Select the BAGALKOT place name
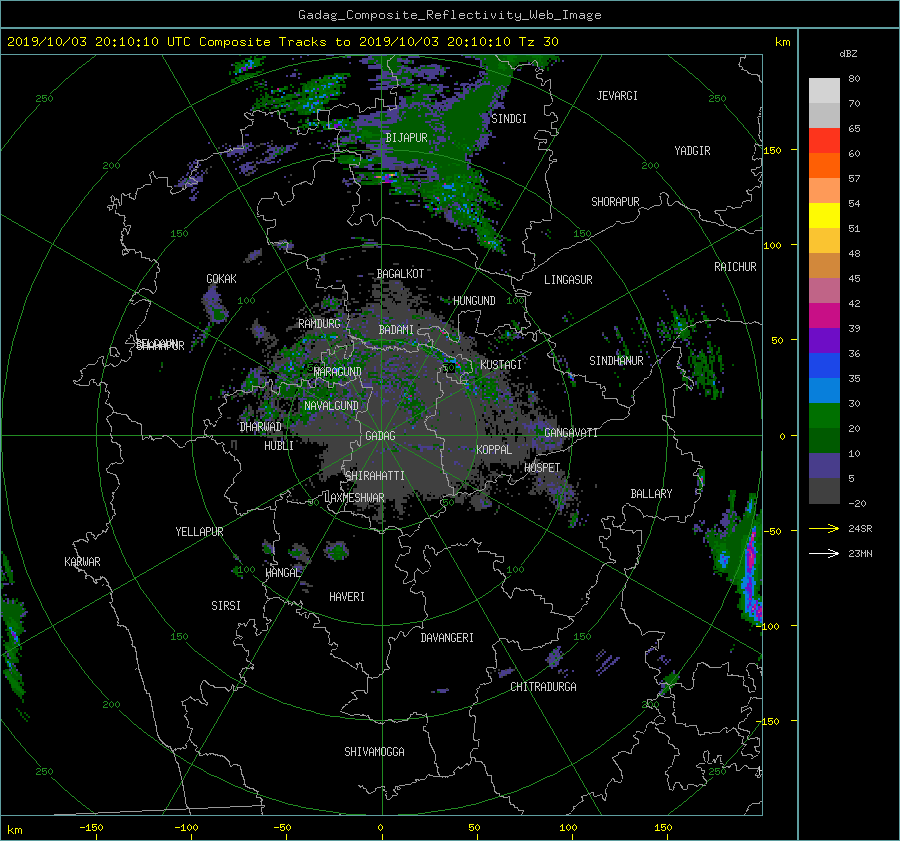The height and width of the screenshot is (841, 900). 400,274
